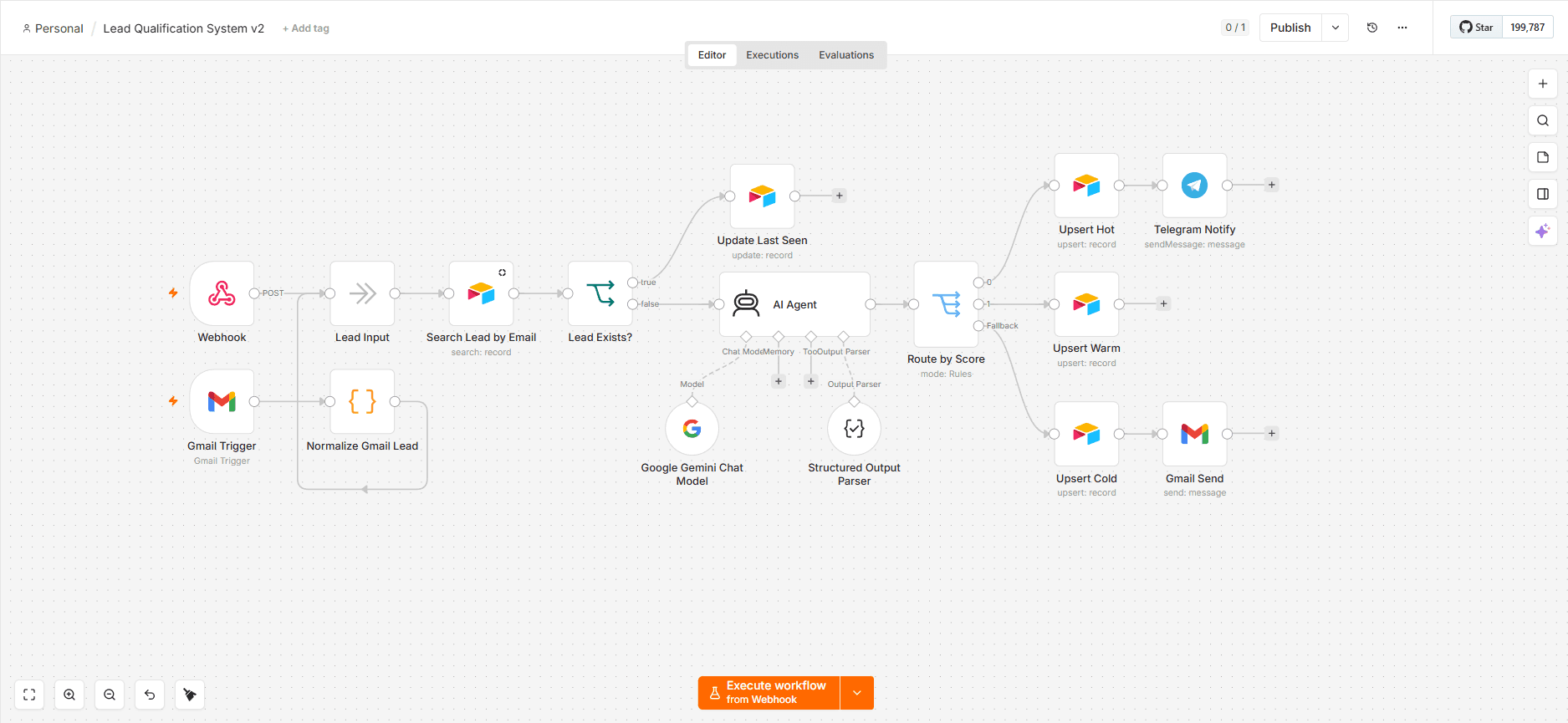Switch to the Evaluations tab

(x=846, y=55)
